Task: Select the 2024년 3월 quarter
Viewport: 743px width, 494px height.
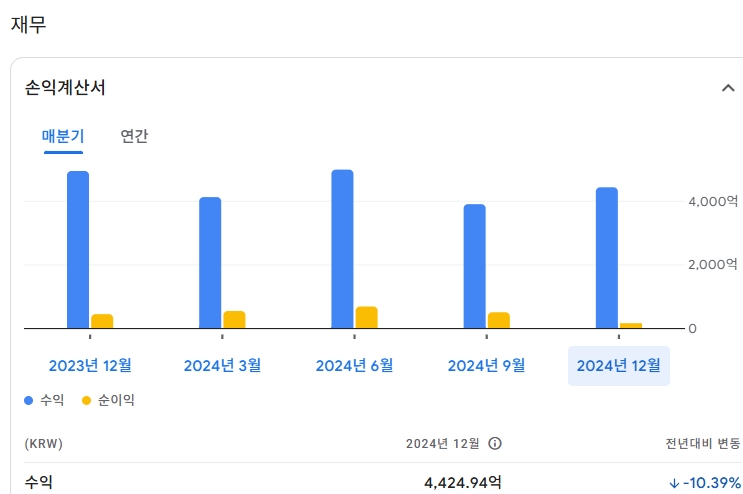Action: point(222,365)
